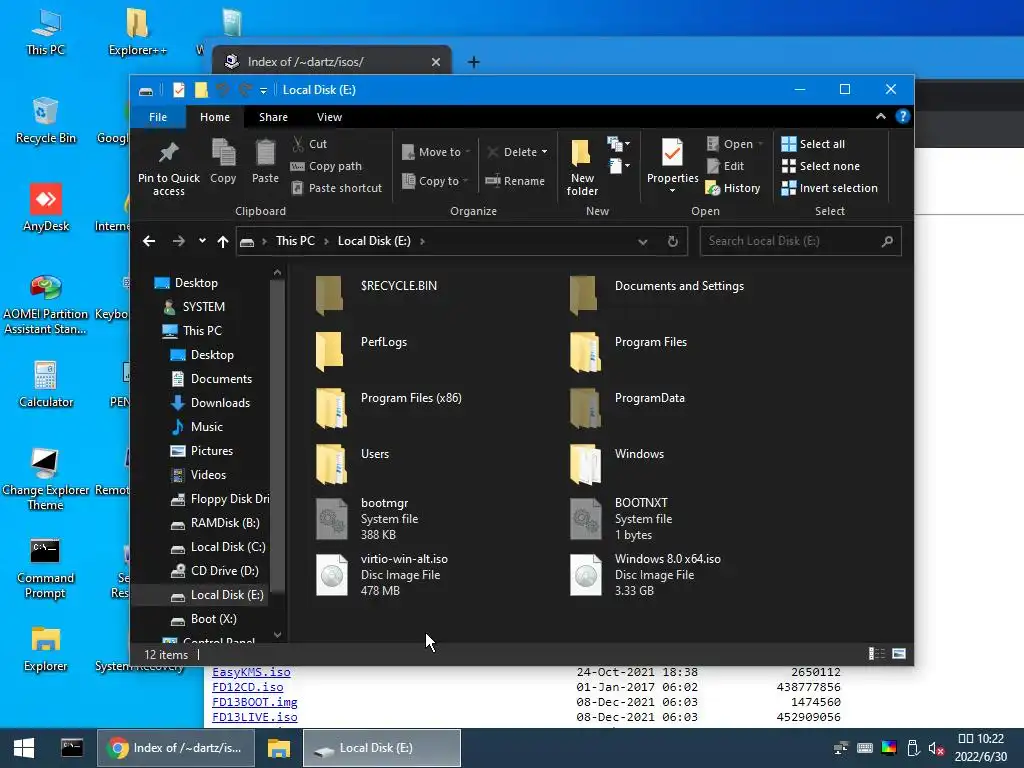
Task: Click title bar Properties quick-access icon
Action: [x=178, y=90]
